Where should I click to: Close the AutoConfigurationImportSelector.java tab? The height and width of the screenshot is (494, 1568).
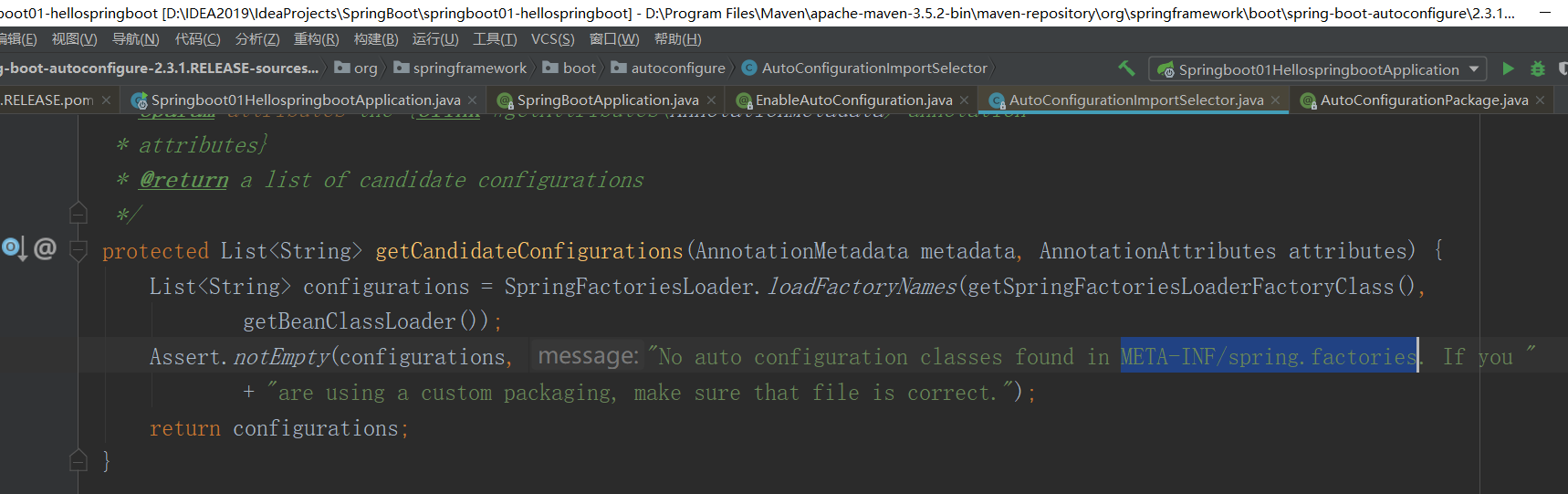pyautogui.click(x=1275, y=100)
